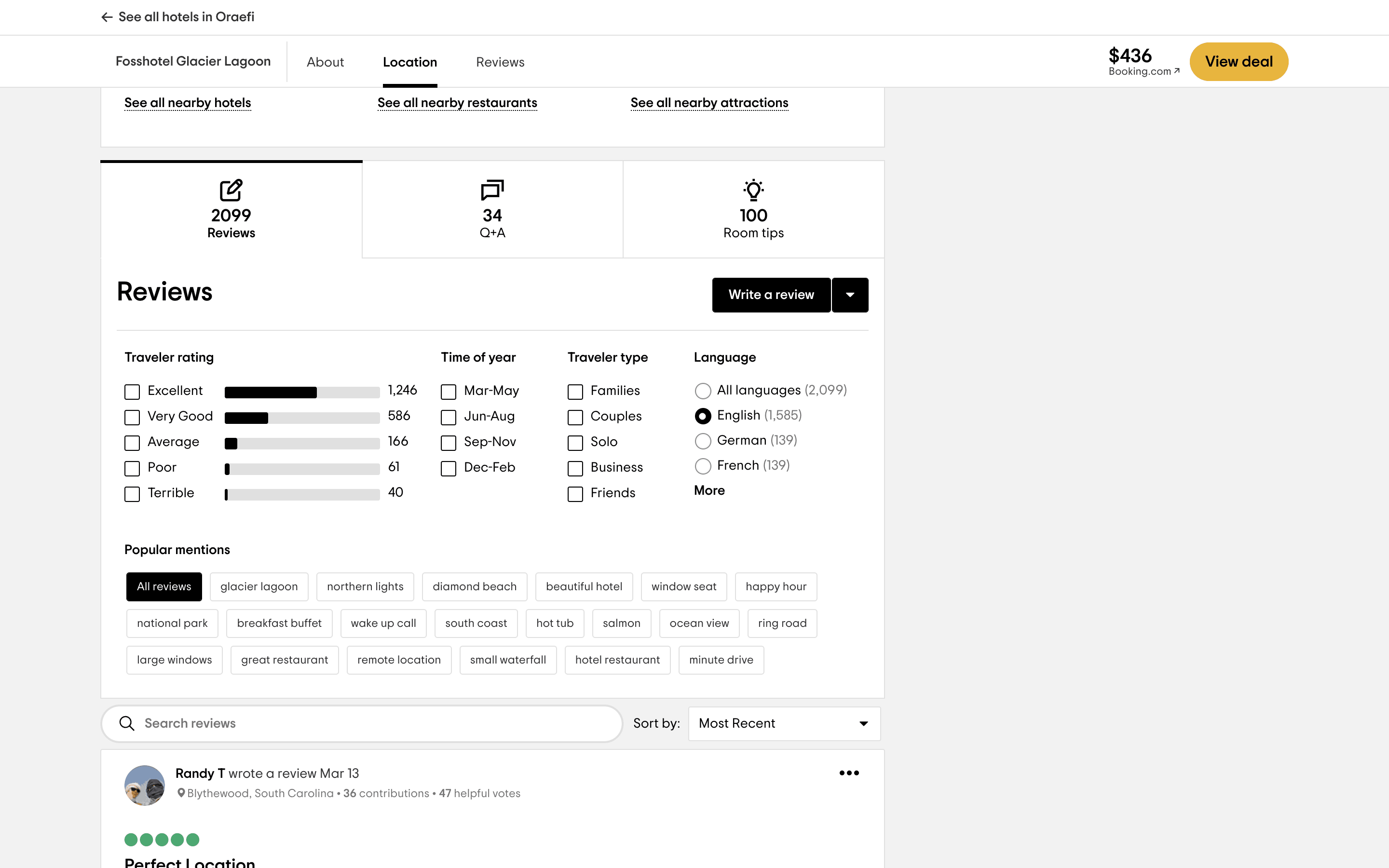Viewport: 1389px width, 868px height.
Task: Filter by northern lights mention tag
Action: point(365,587)
